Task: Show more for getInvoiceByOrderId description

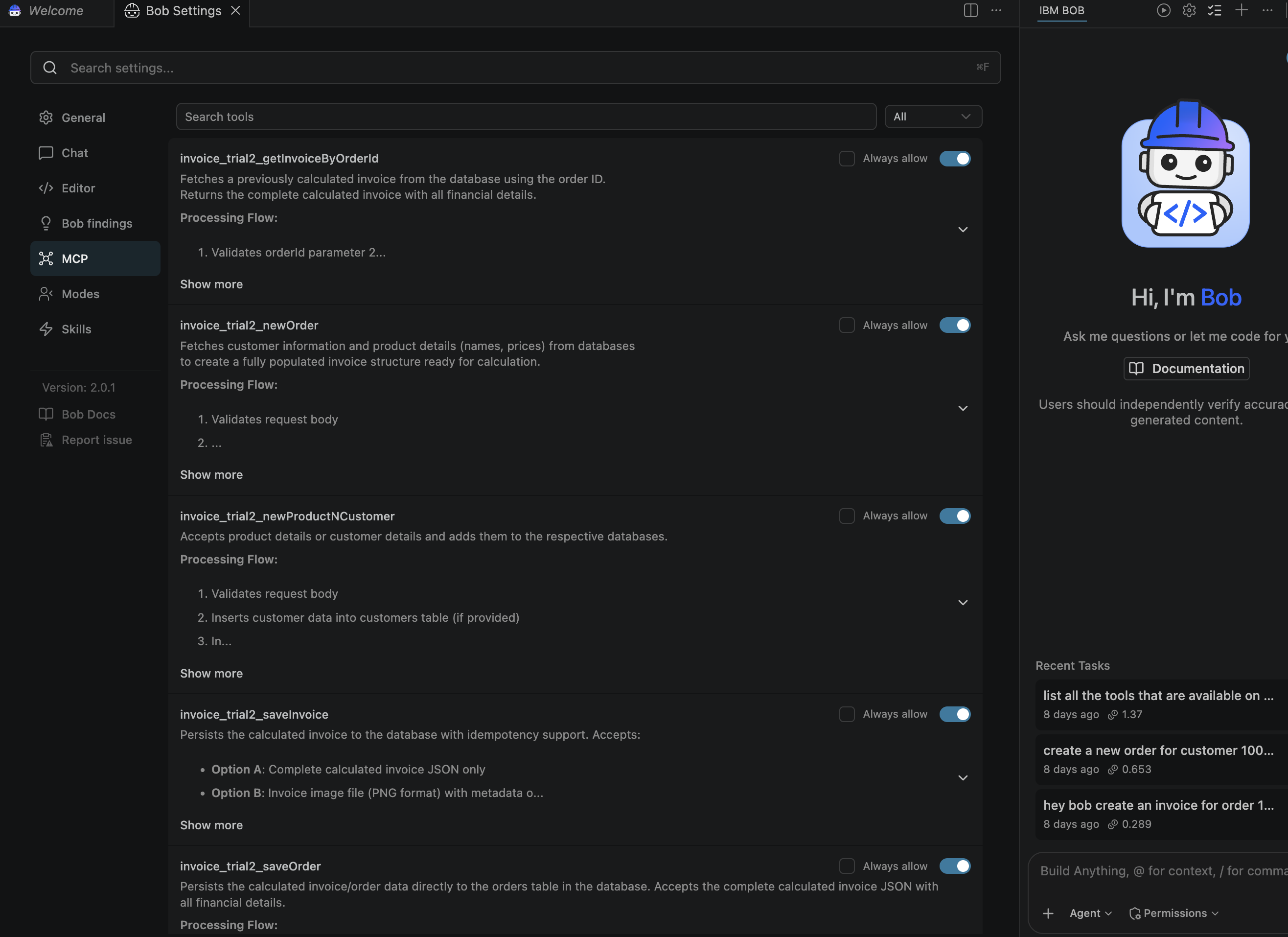Action: (x=211, y=284)
